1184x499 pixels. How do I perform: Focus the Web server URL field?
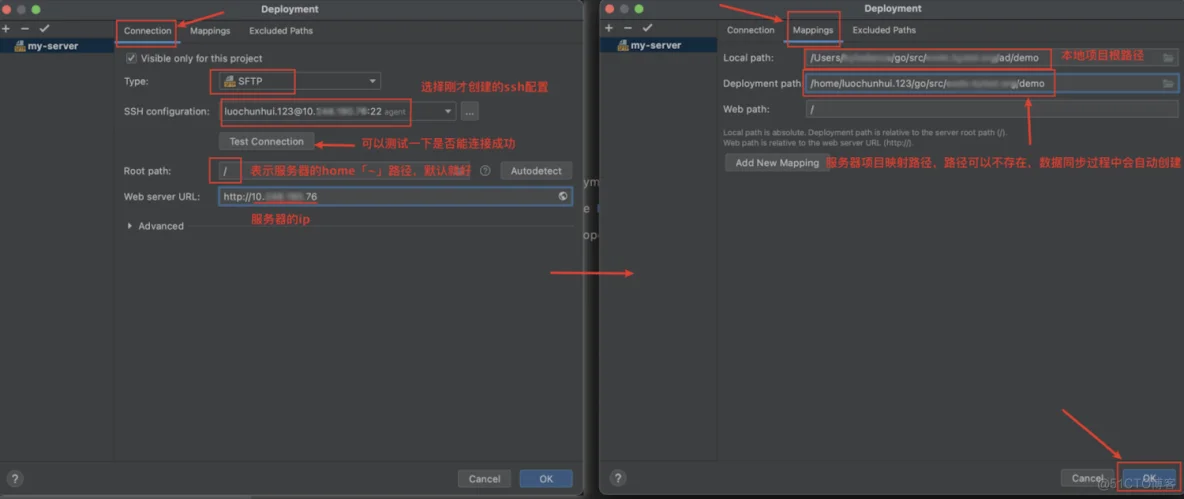click(x=396, y=197)
